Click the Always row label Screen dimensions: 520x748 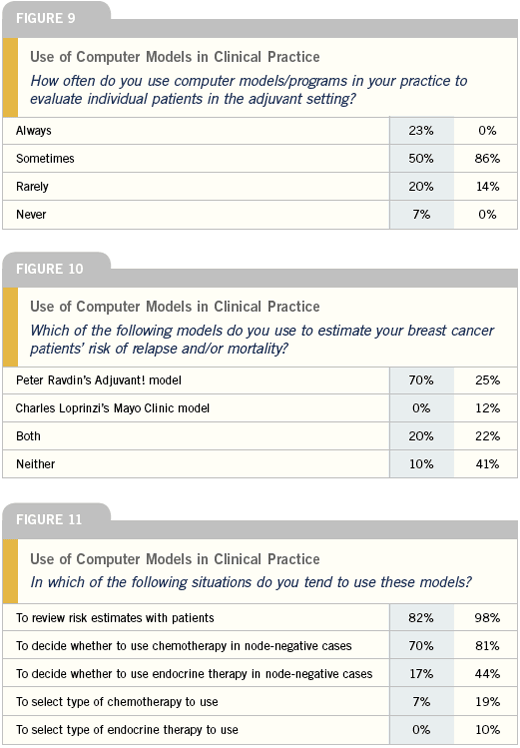coord(33,131)
